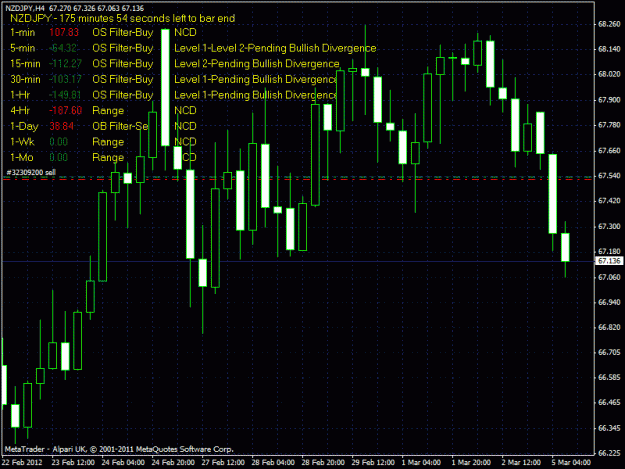Click the 1-Hr timeframe label
Screen dimensions: 625x469
(20, 95)
